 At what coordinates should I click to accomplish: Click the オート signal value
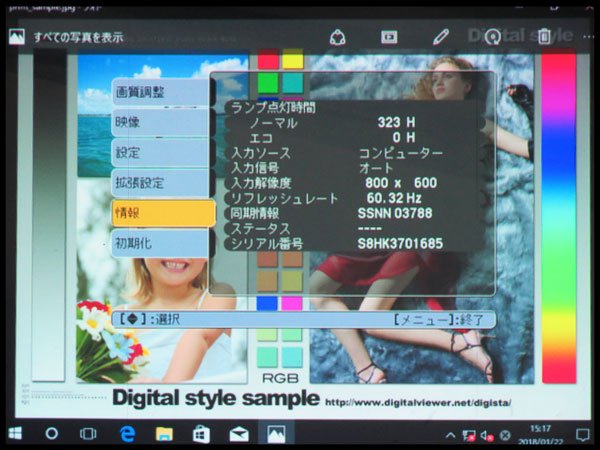point(377,168)
